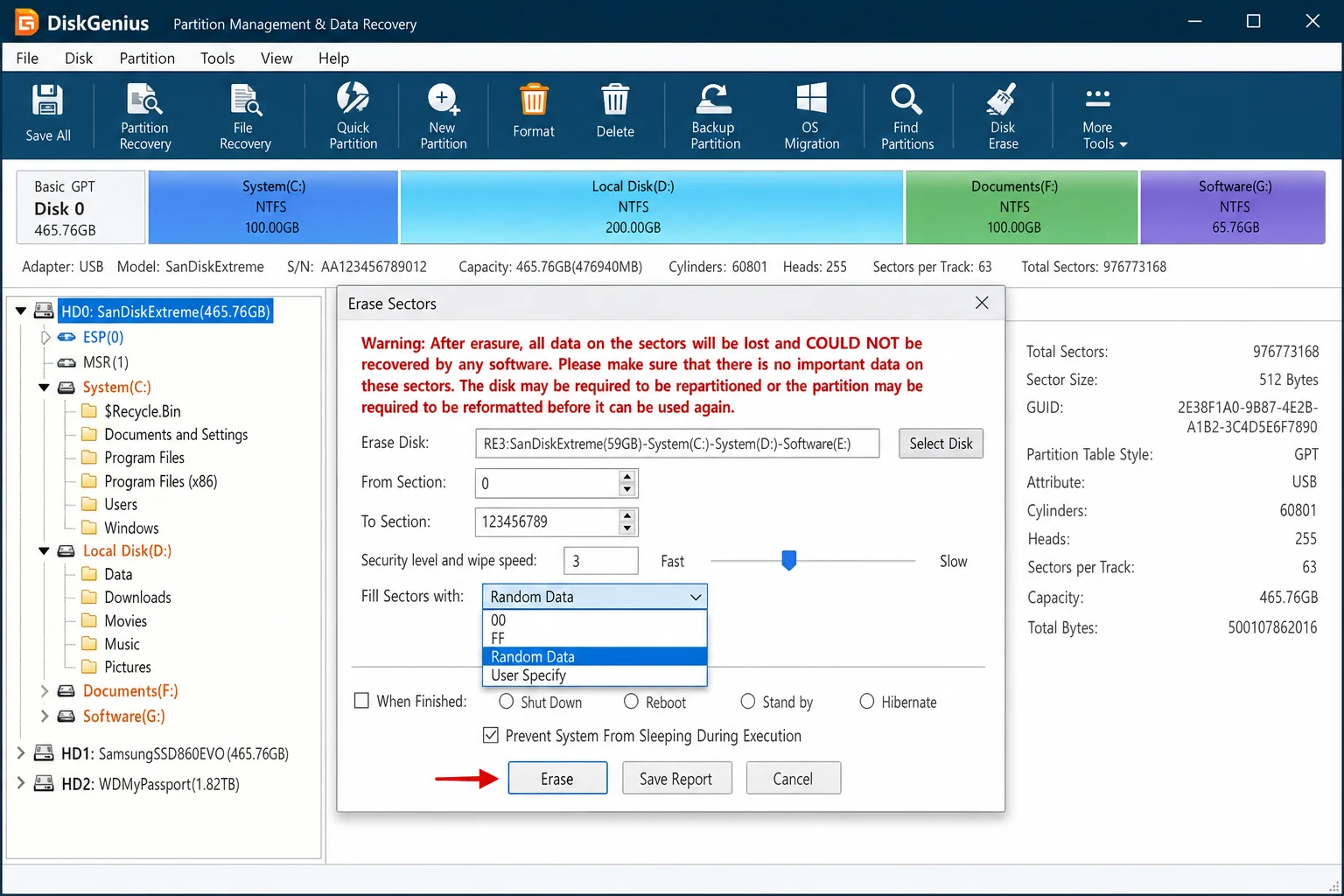Select the ESP(0) partition in the tree
Screen dimensions: 1344x896
point(103,337)
